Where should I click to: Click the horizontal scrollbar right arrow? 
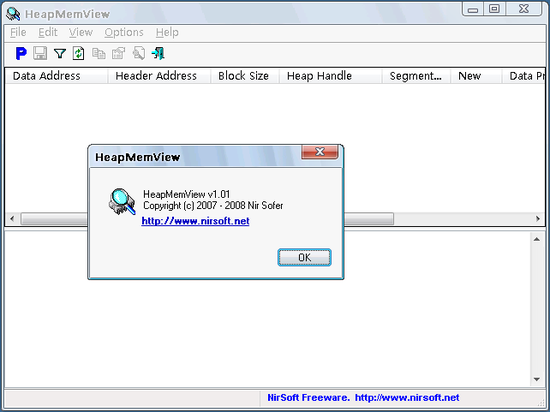click(x=538, y=219)
